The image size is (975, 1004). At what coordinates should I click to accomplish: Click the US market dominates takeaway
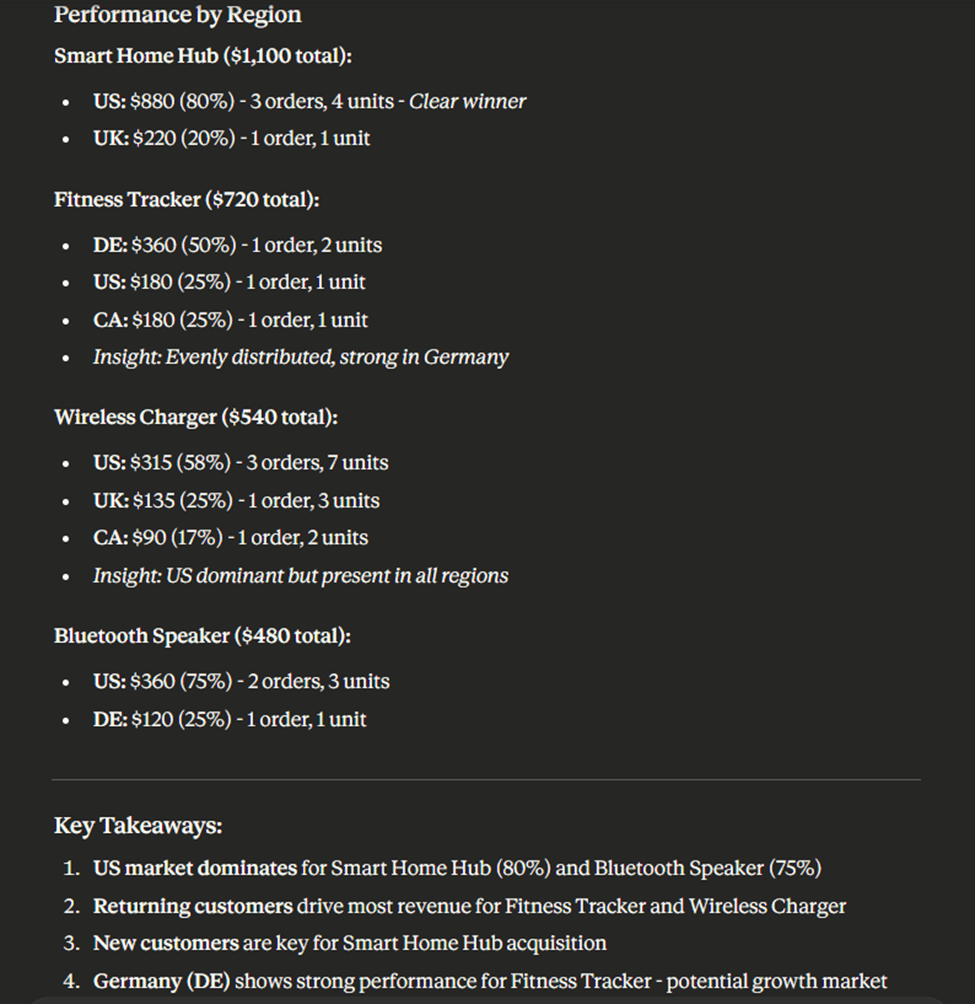(x=457, y=869)
